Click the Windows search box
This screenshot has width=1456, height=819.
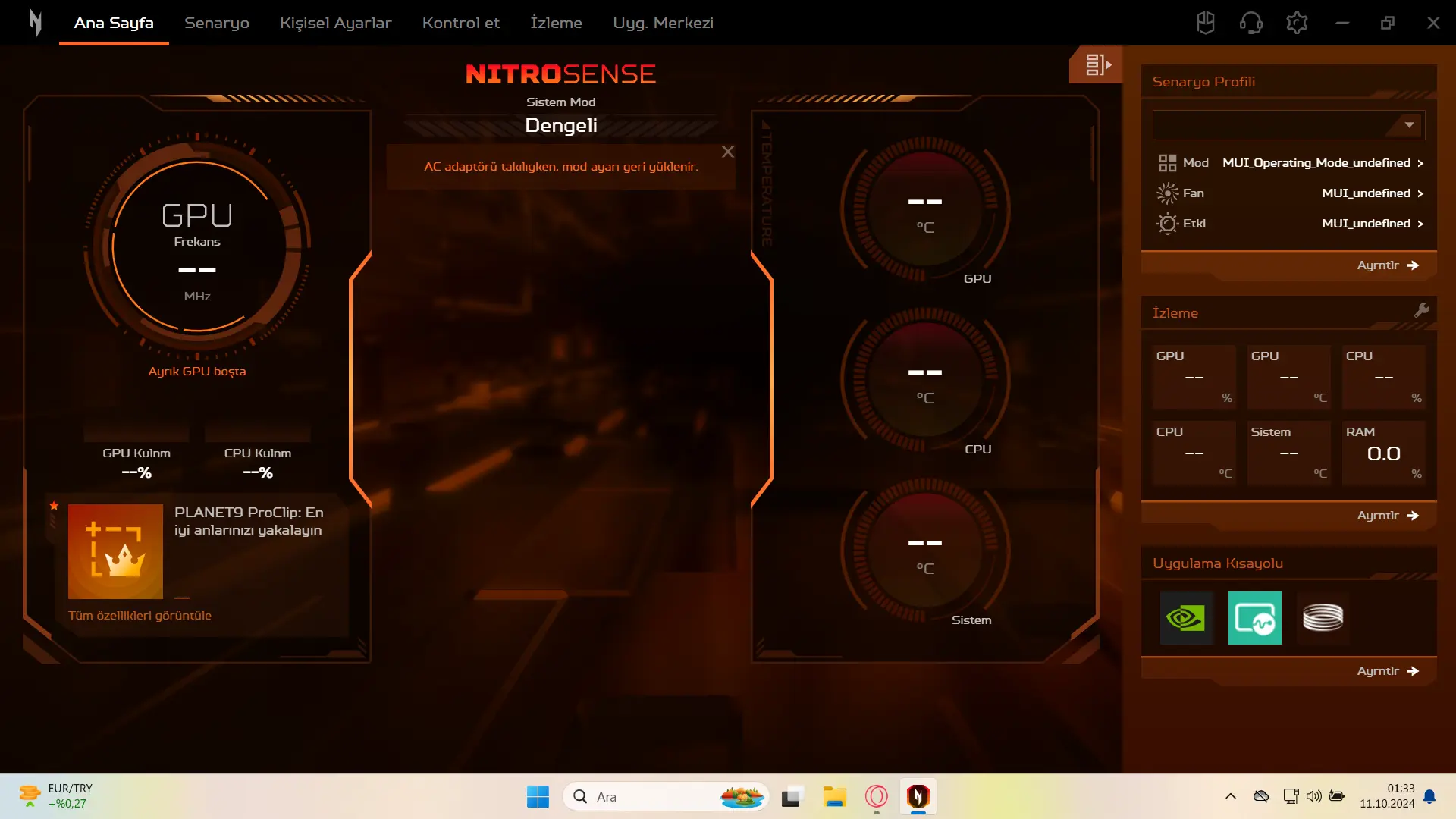[x=666, y=796]
